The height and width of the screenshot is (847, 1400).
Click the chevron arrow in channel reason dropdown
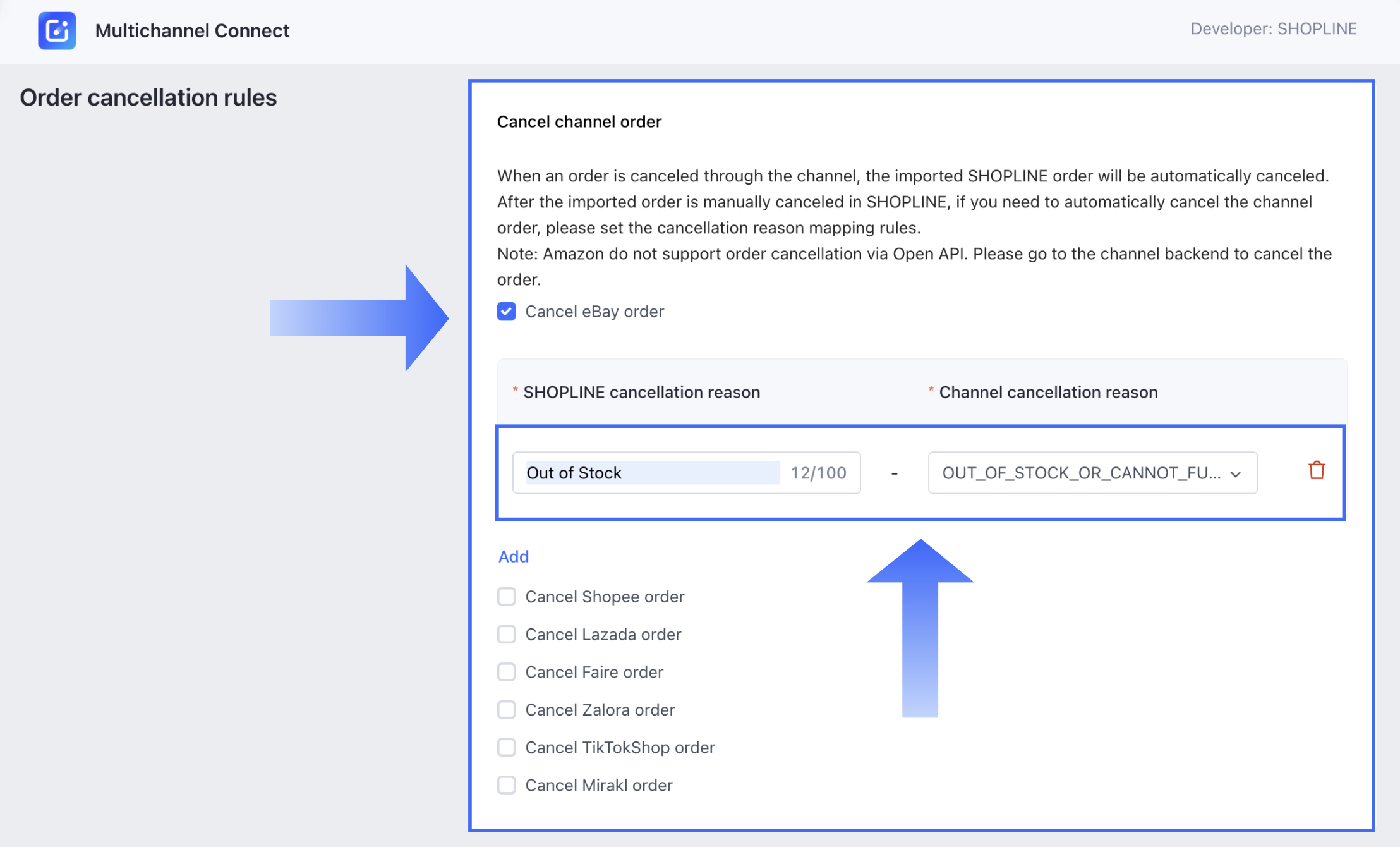tap(1236, 473)
